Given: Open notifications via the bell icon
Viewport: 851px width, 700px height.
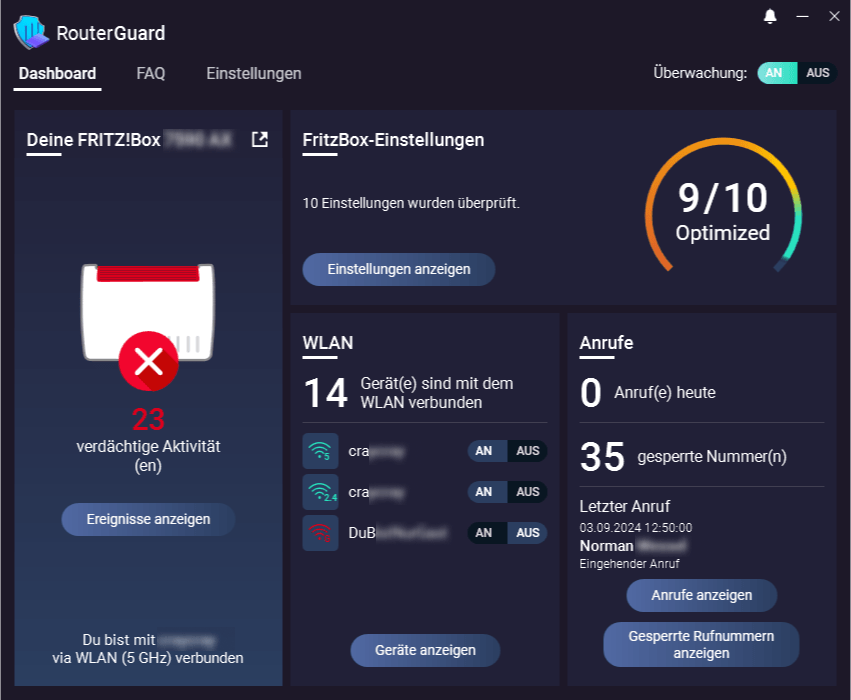Looking at the screenshot, I should 768,16.
